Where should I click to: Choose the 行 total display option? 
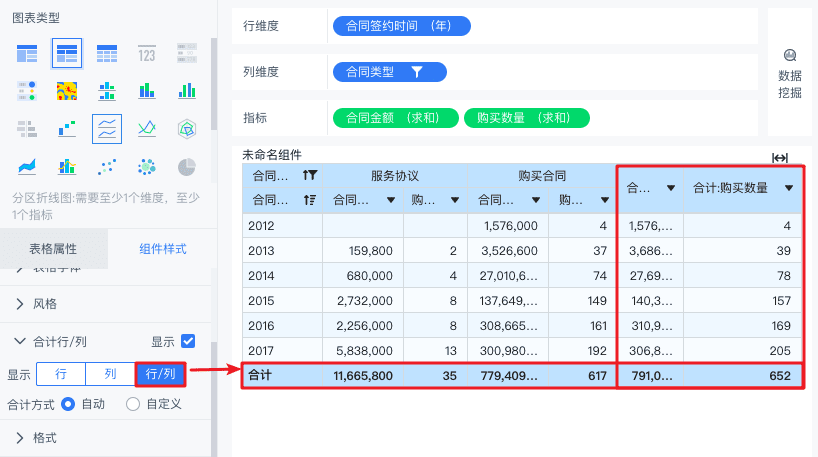(61, 374)
